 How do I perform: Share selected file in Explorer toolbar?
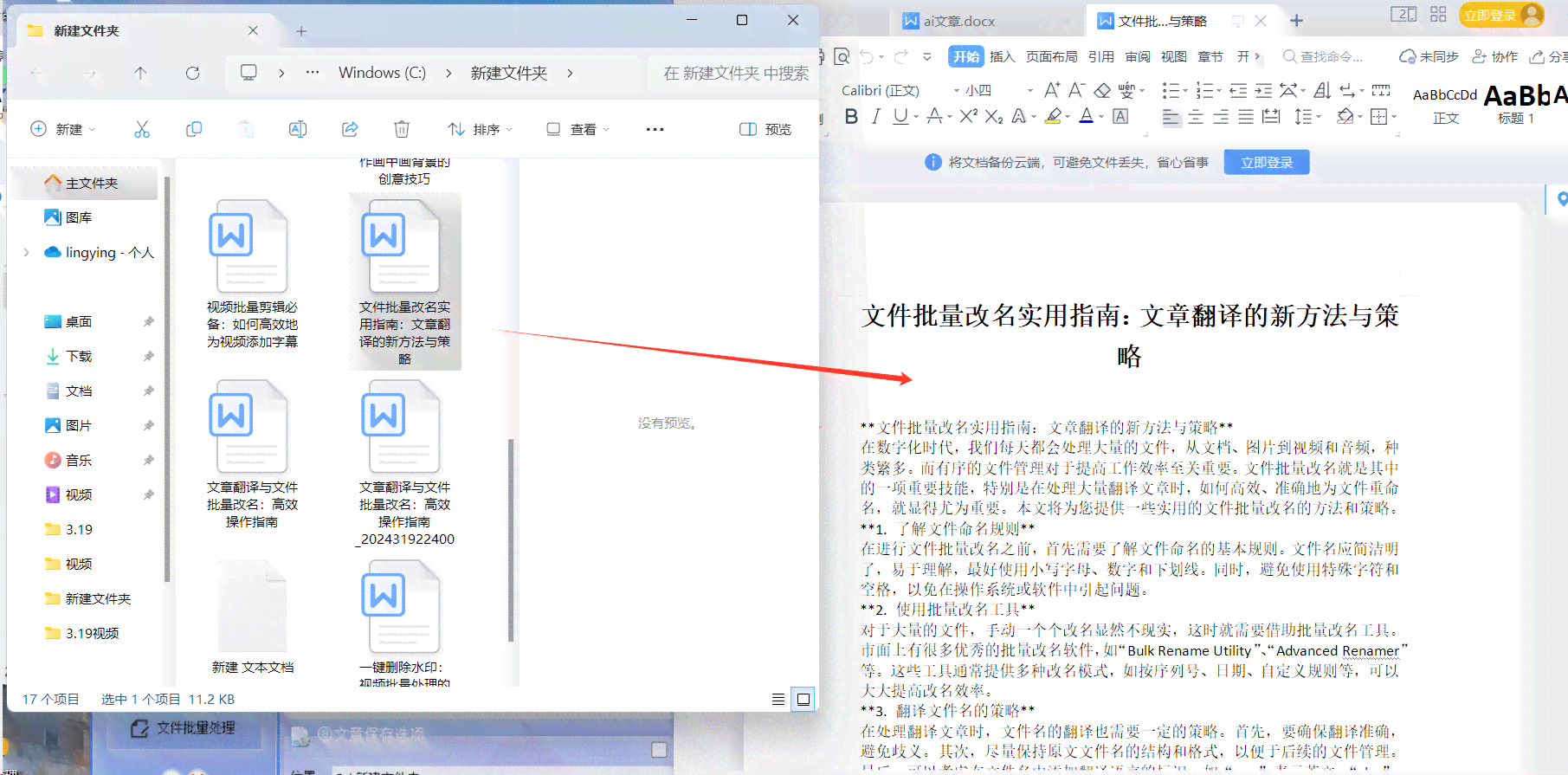pos(350,129)
